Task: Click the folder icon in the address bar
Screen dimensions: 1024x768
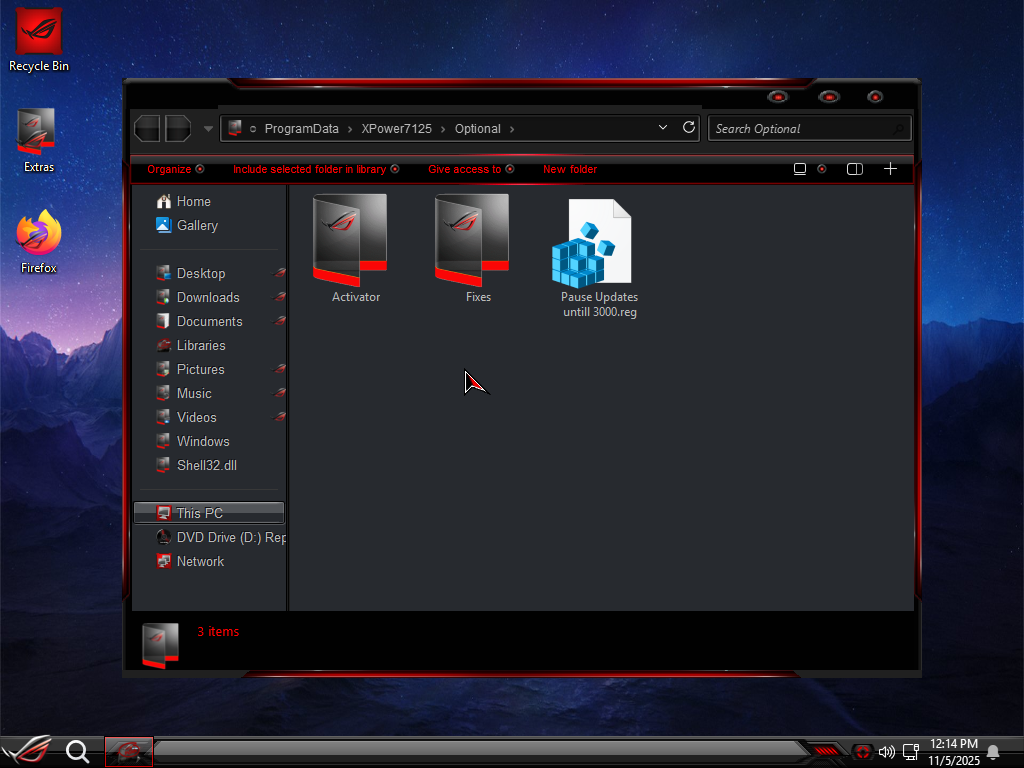Action: coord(235,128)
